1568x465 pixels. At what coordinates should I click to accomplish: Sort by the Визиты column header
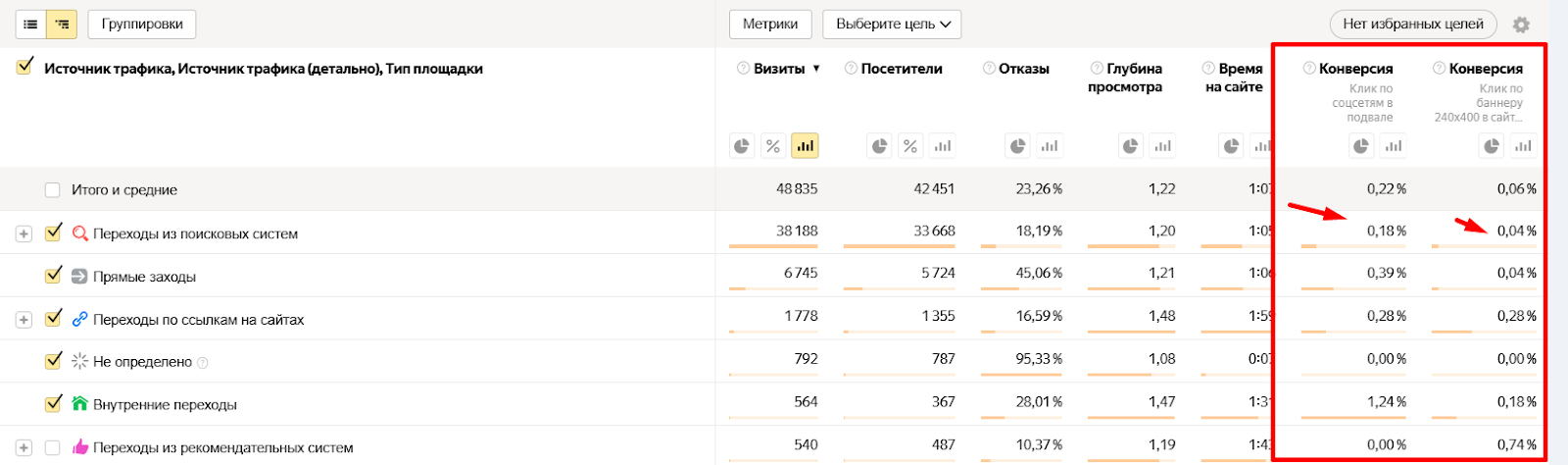click(x=779, y=69)
